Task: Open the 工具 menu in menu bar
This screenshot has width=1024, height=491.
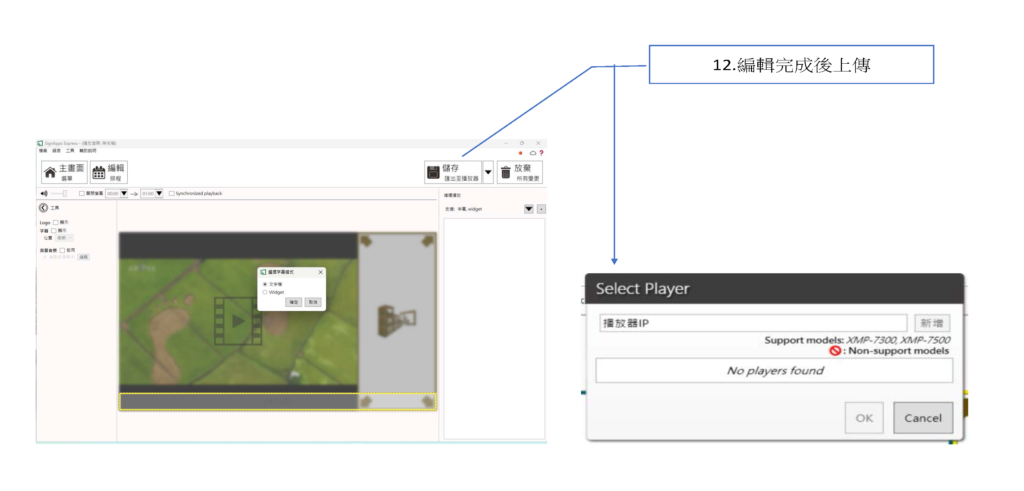Action: (x=70, y=151)
